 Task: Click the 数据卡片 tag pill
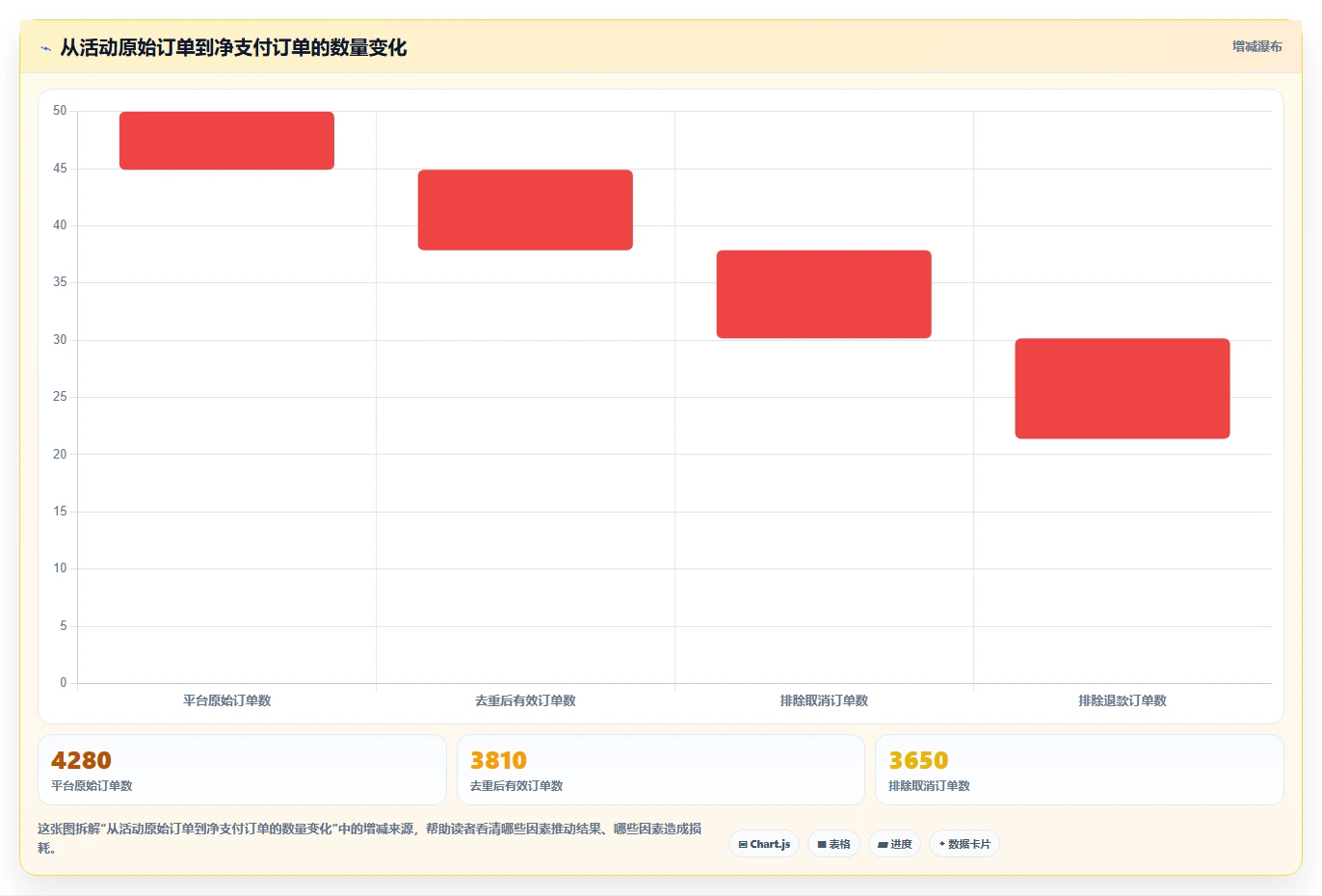965,844
